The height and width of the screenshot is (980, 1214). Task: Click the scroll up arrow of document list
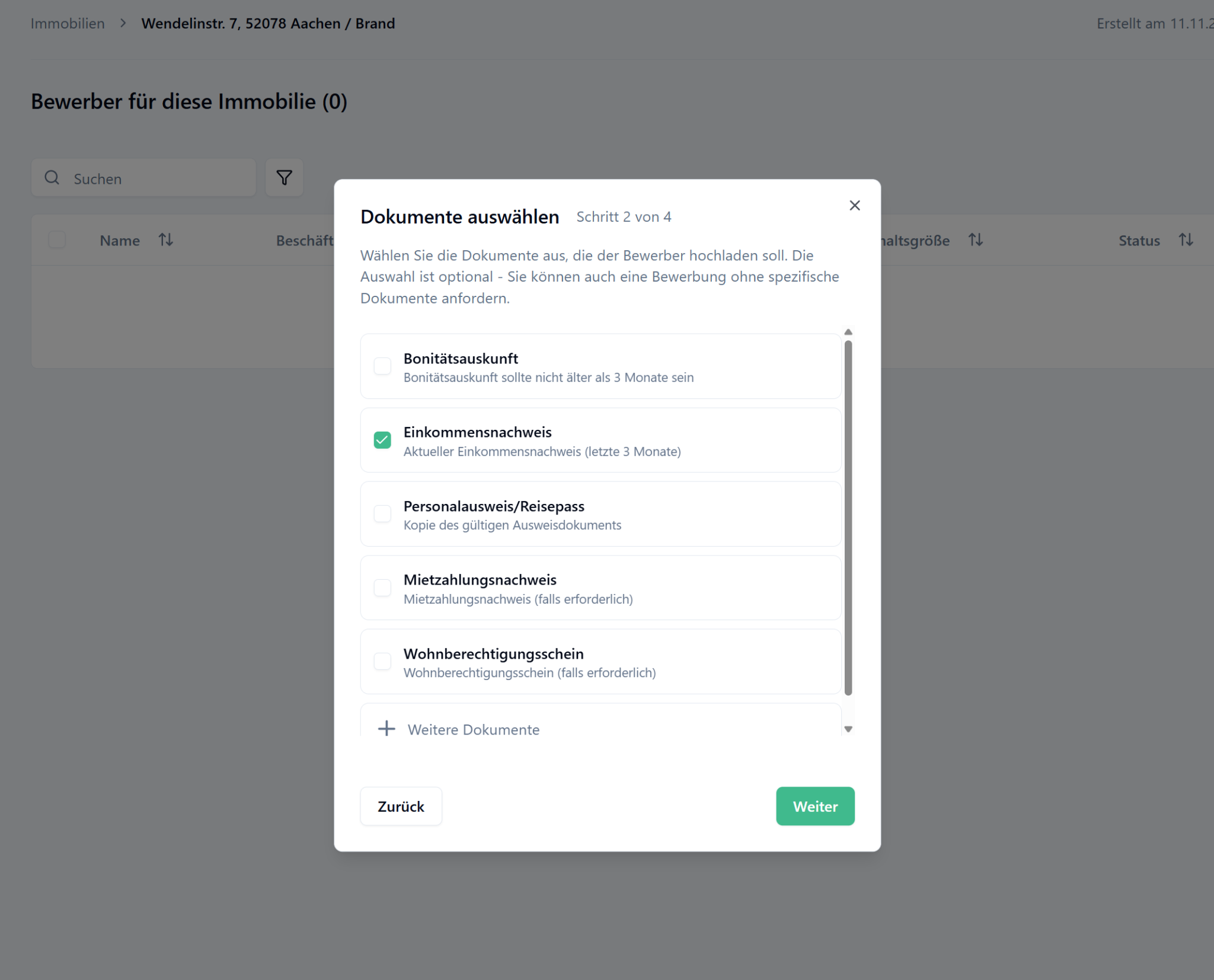[848, 332]
